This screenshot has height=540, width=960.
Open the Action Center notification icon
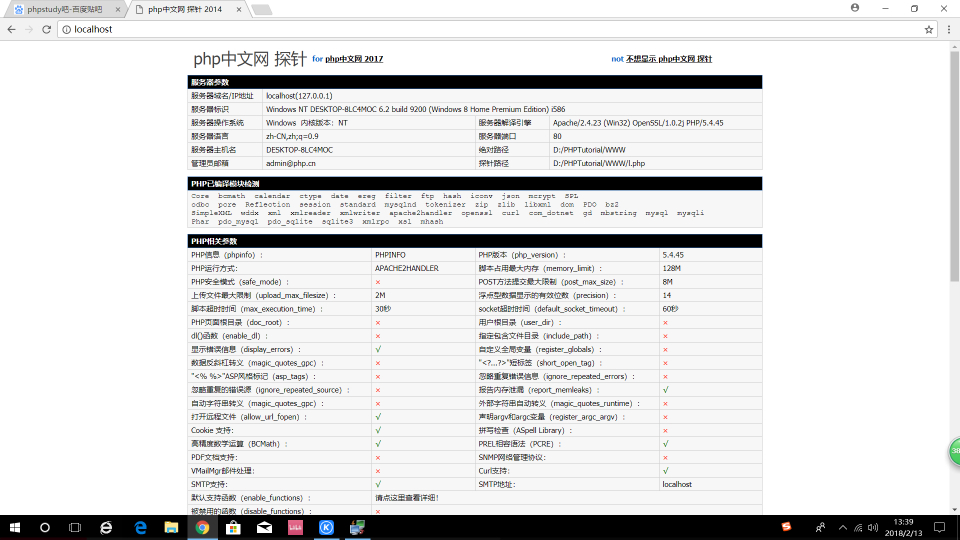coord(940,527)
